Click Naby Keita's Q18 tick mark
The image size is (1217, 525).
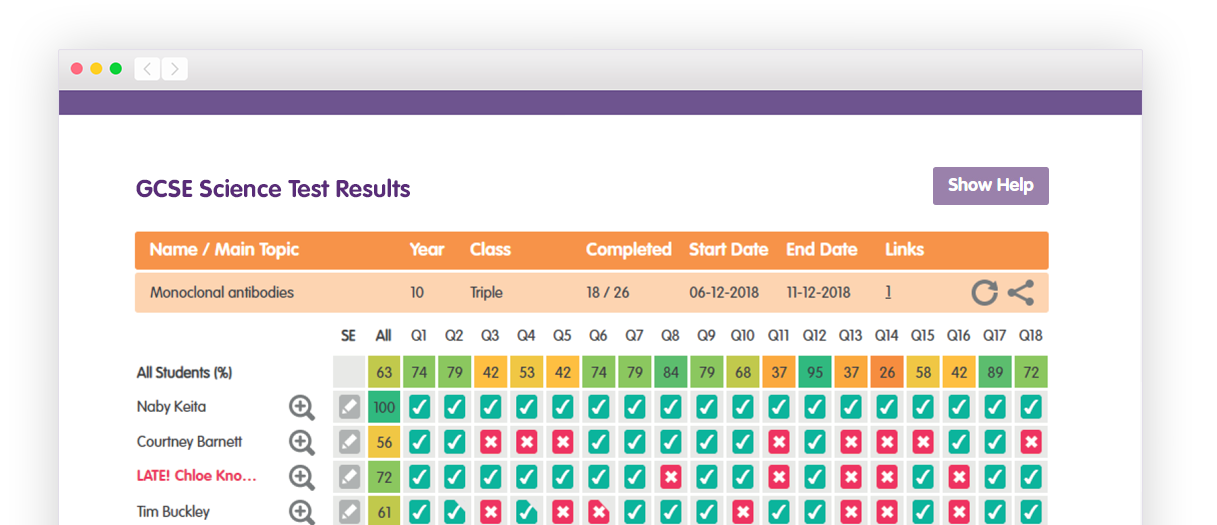(1031, 407)
